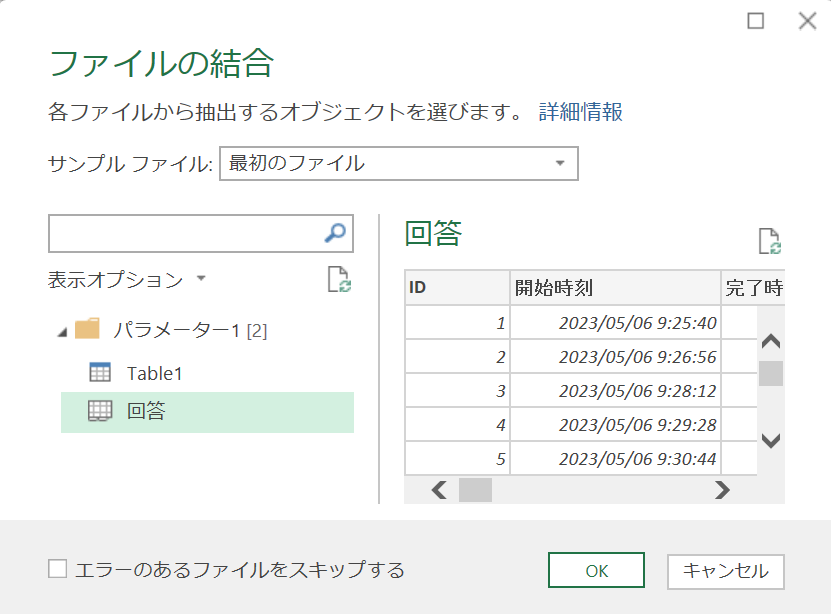
Task: Click refresh icon beside 表示オプション
Action: tap(339, 279)
